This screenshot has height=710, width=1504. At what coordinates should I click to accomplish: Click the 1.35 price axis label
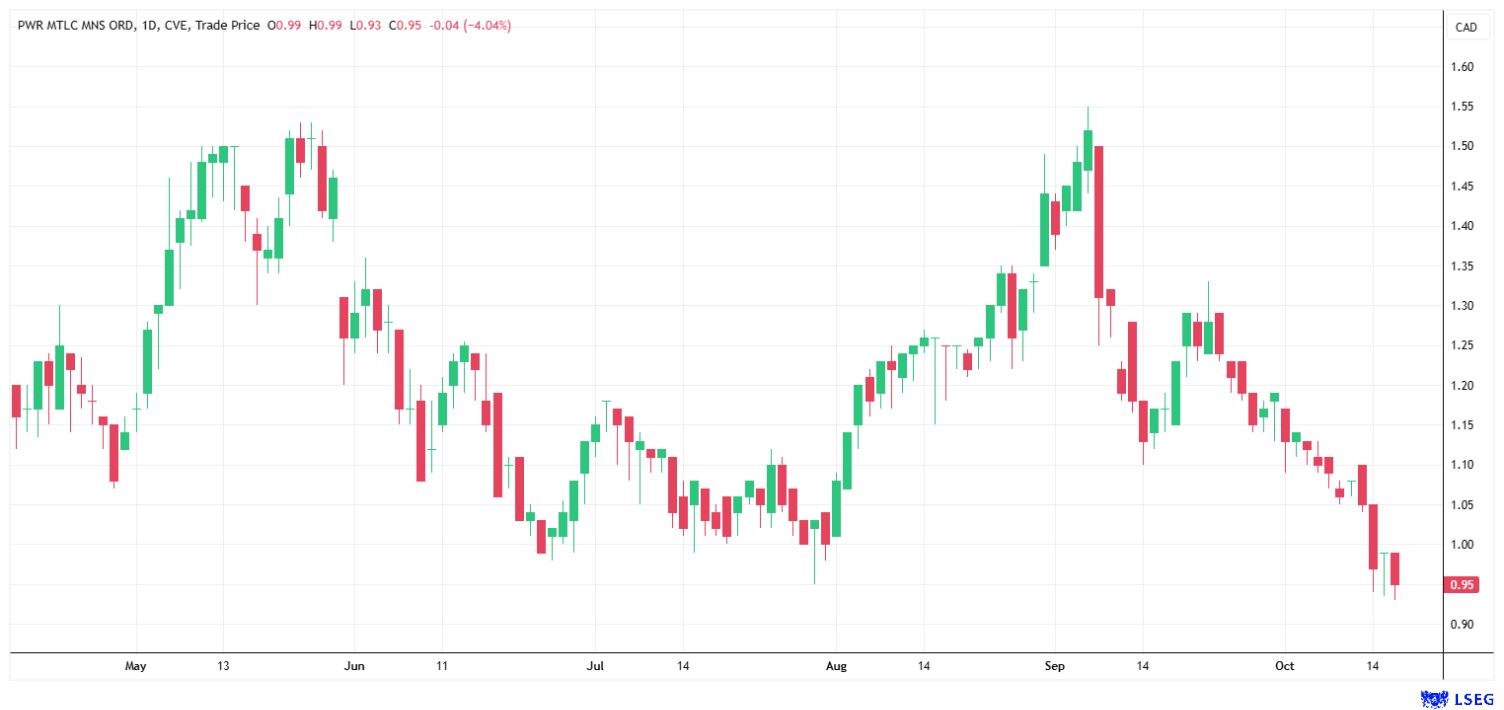coord(1462,266)
